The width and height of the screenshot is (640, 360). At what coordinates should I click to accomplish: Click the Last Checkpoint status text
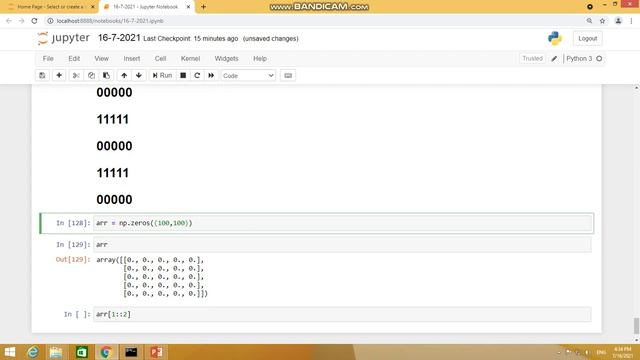pyautogui.click(x=190, y=39)
